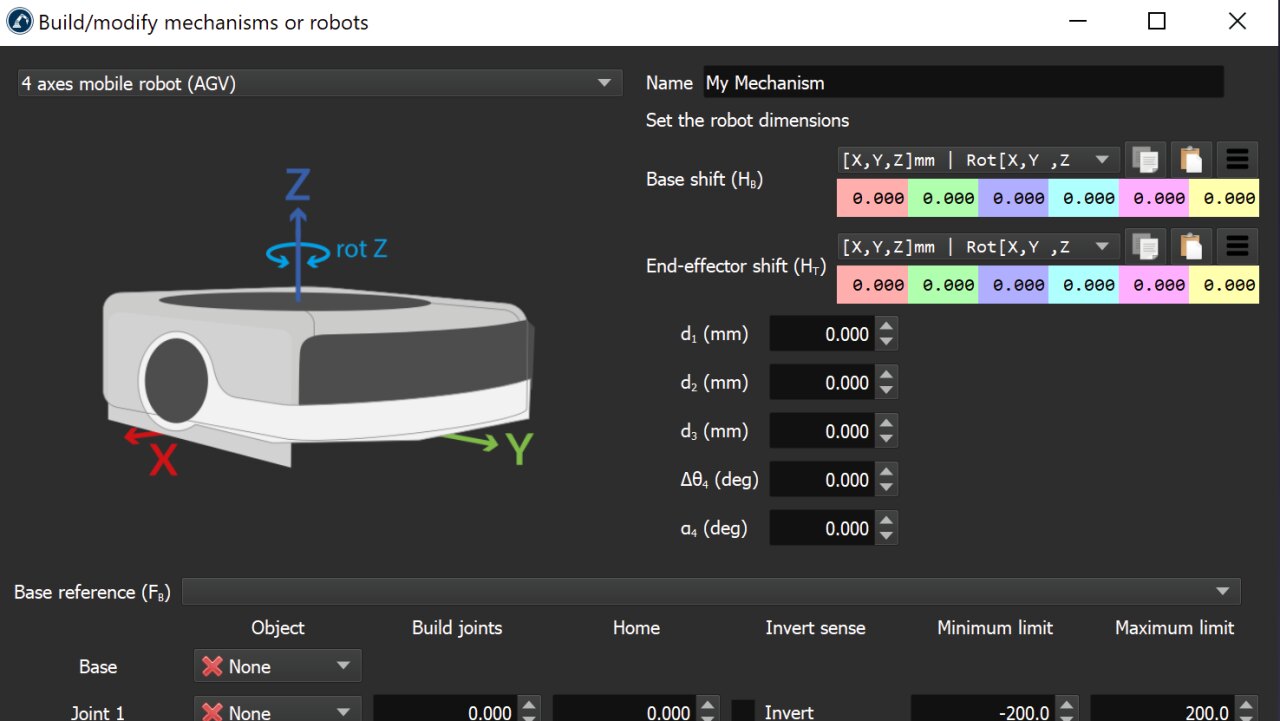
Task: Expand the Base reference (FB) dropdown
Action: 710,592
